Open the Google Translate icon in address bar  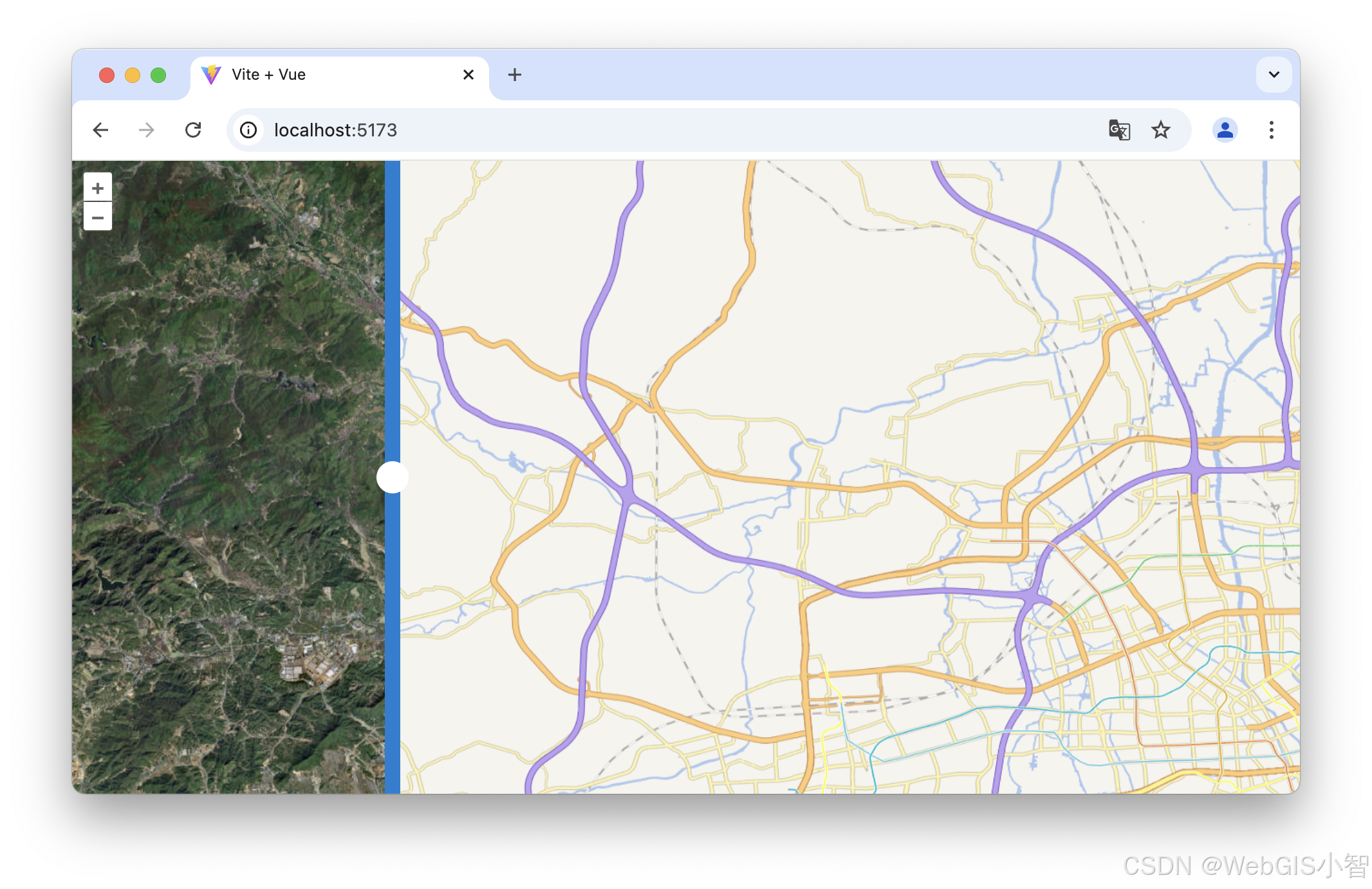[x=1119, y=130]
